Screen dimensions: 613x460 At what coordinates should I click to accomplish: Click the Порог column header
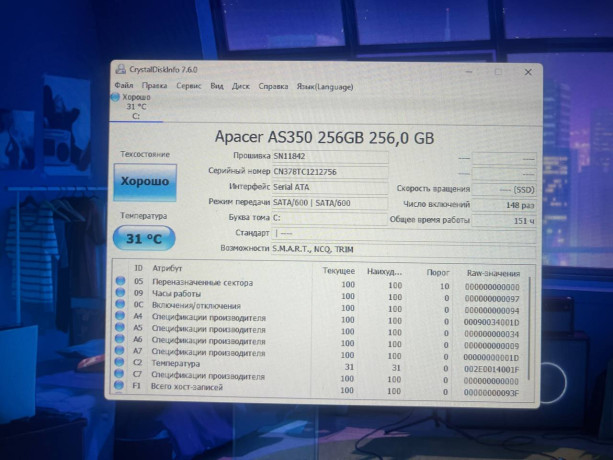coord(438,272)
